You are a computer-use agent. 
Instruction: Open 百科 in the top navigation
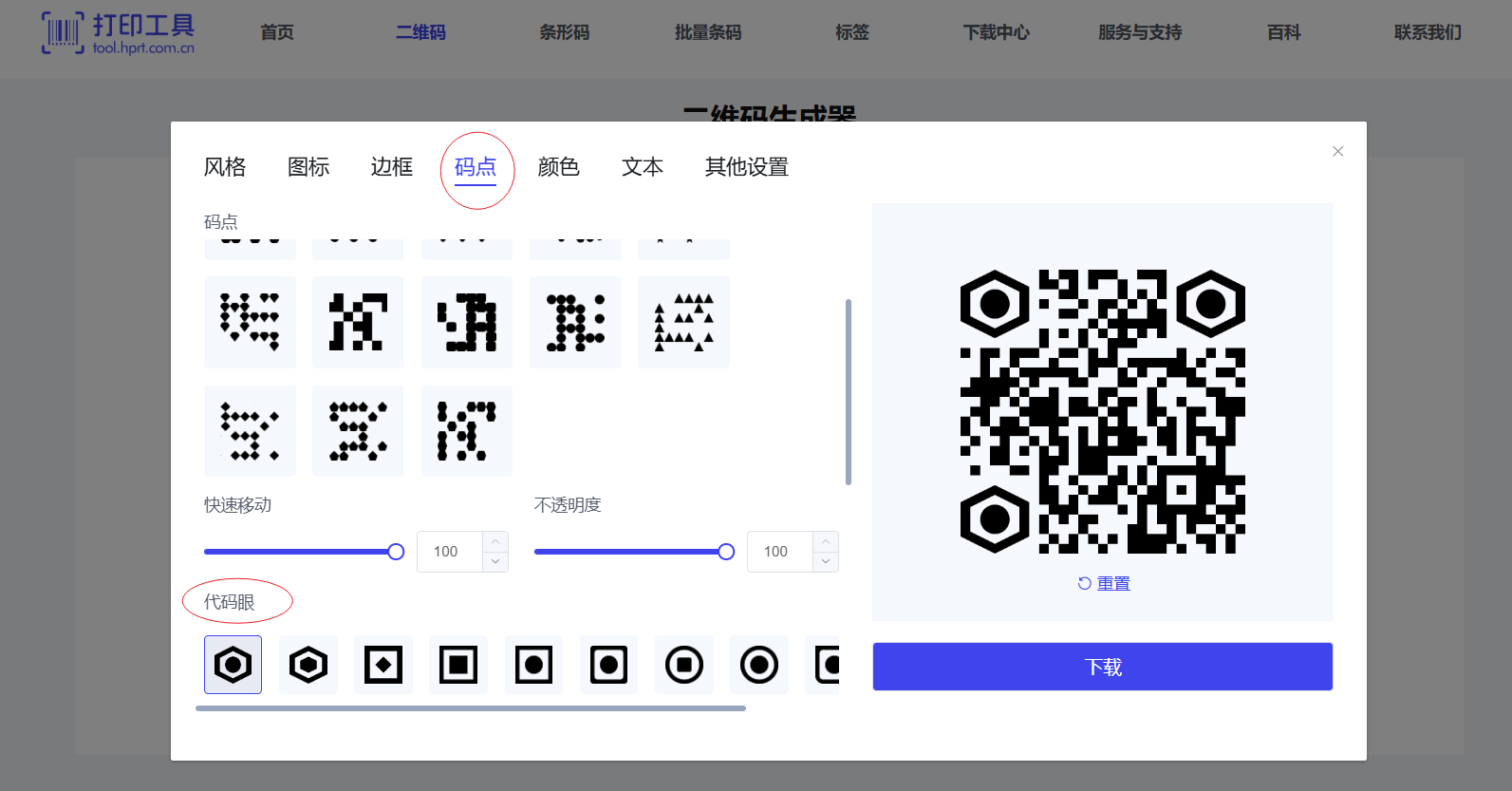pyautogui.click(x=1284, y=32)
